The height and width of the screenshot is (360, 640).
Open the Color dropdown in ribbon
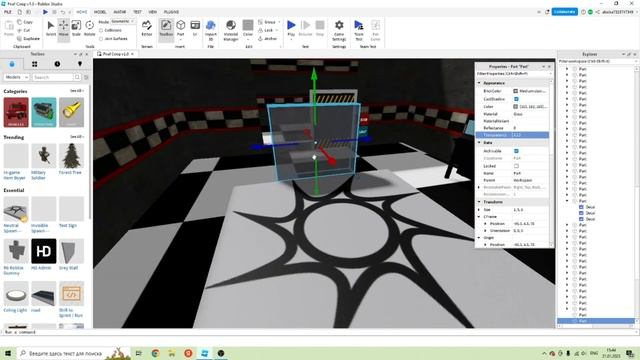[248, 40]
